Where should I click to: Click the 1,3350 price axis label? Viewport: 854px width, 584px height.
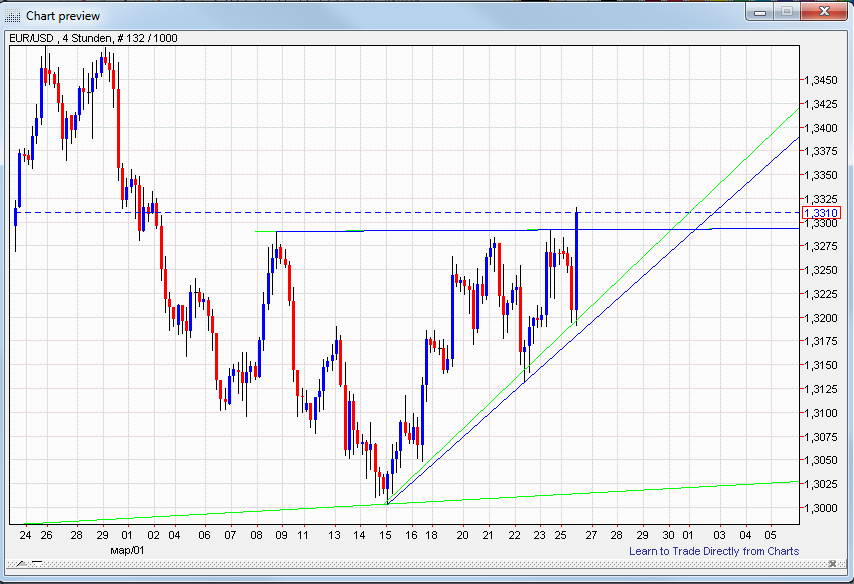[821, 175]
